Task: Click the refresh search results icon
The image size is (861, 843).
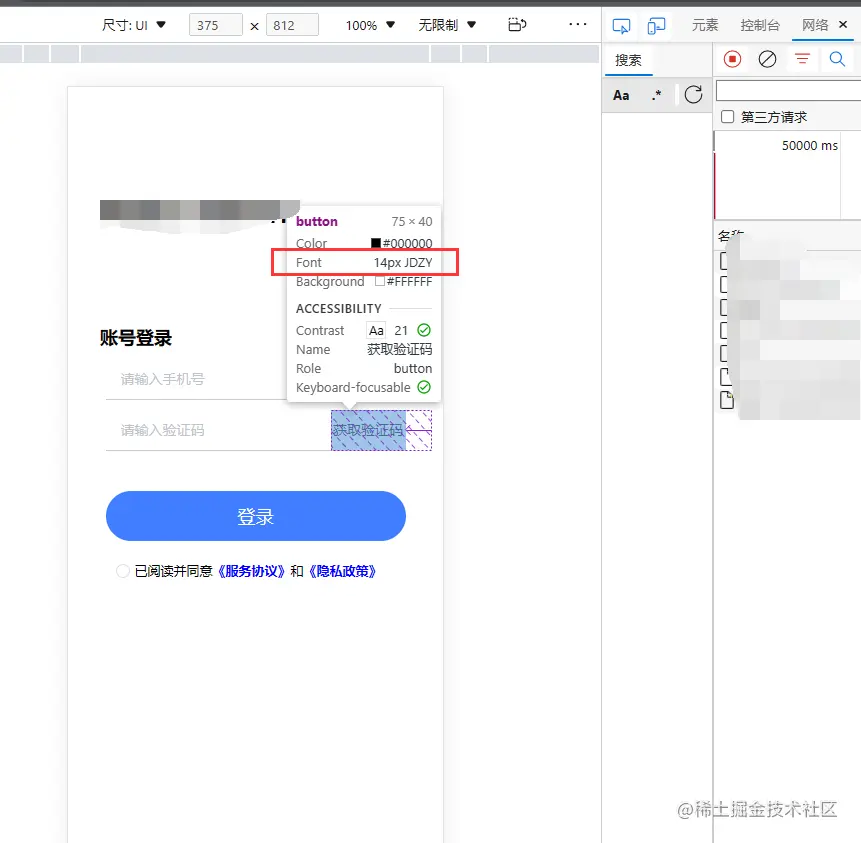Action: 693,94
